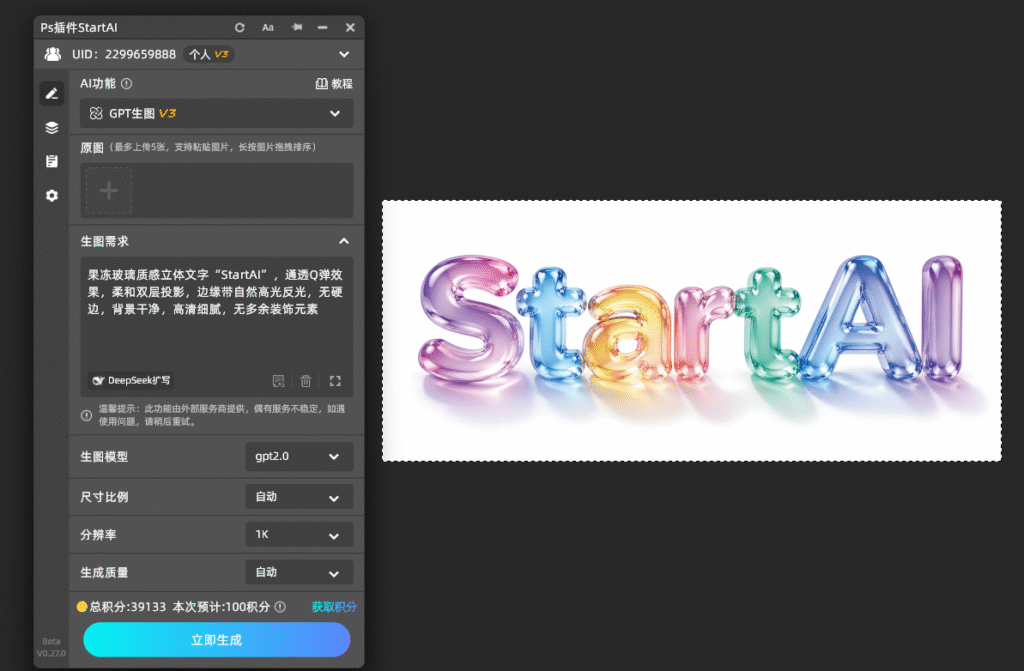The height and width of the screenshot is (671, 1024).
Task: Click the 个人 V3 membership badge
Action: pyautogui.click(x=208, y=54)
